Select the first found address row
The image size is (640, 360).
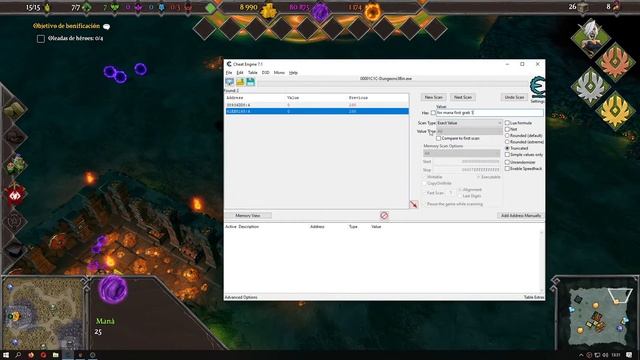317,105
